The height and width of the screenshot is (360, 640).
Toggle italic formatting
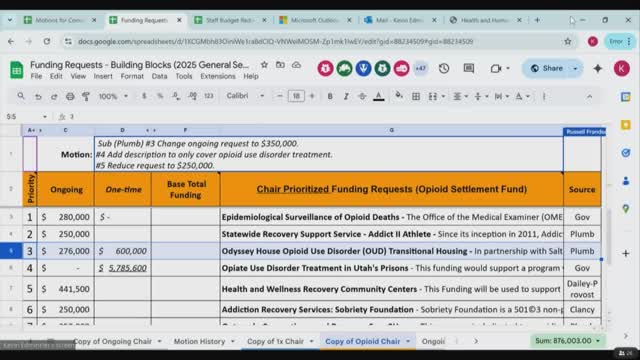[346, 96]
